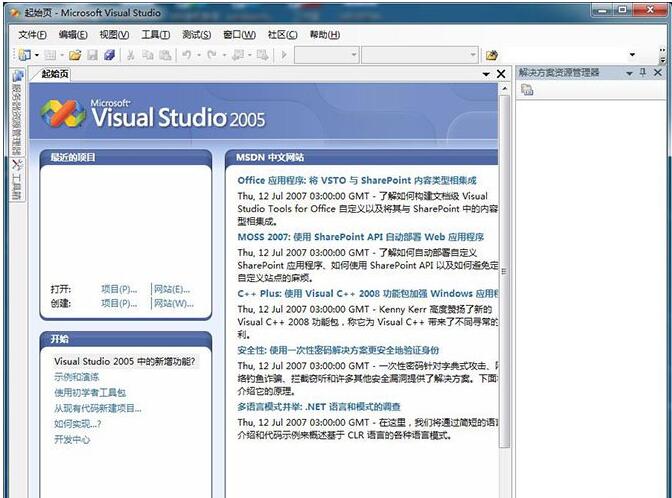Open the 示例和演练 link

click(x=76, y=377)
